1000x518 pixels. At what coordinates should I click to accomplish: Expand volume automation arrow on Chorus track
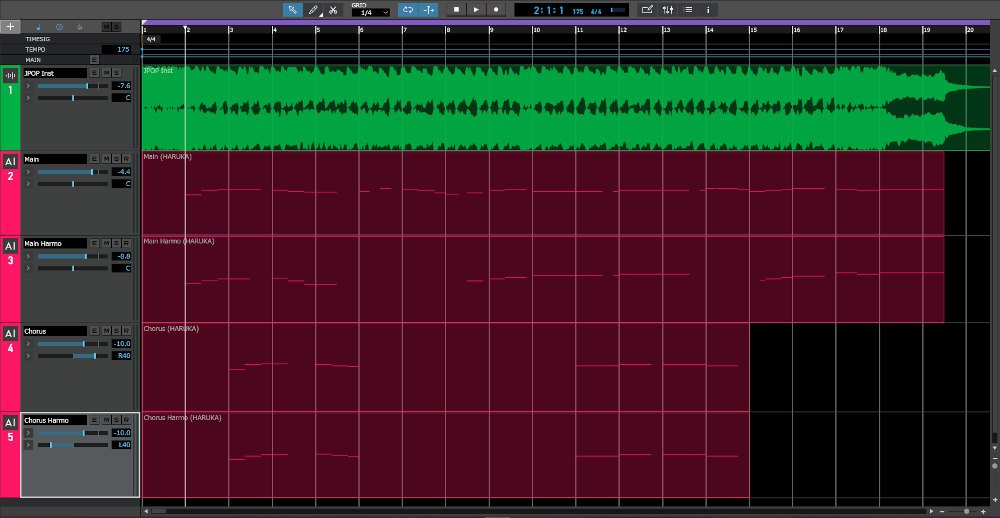point(28,343)
